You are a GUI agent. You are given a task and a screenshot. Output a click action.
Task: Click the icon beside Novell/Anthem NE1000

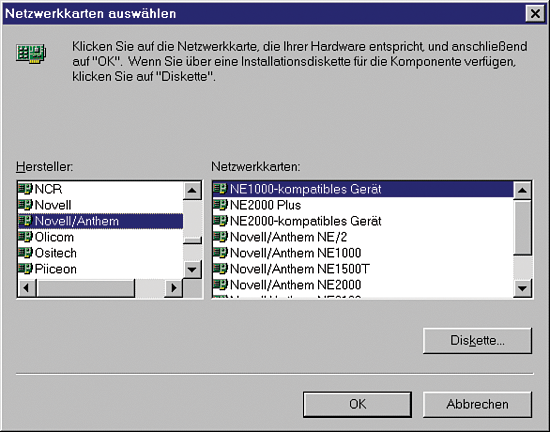(220, 252)
